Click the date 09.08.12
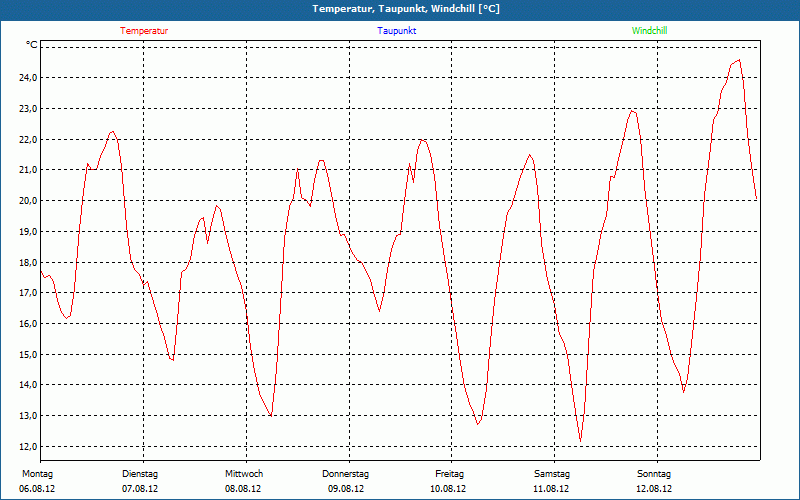The image size is (800, 500). point(346,489)
